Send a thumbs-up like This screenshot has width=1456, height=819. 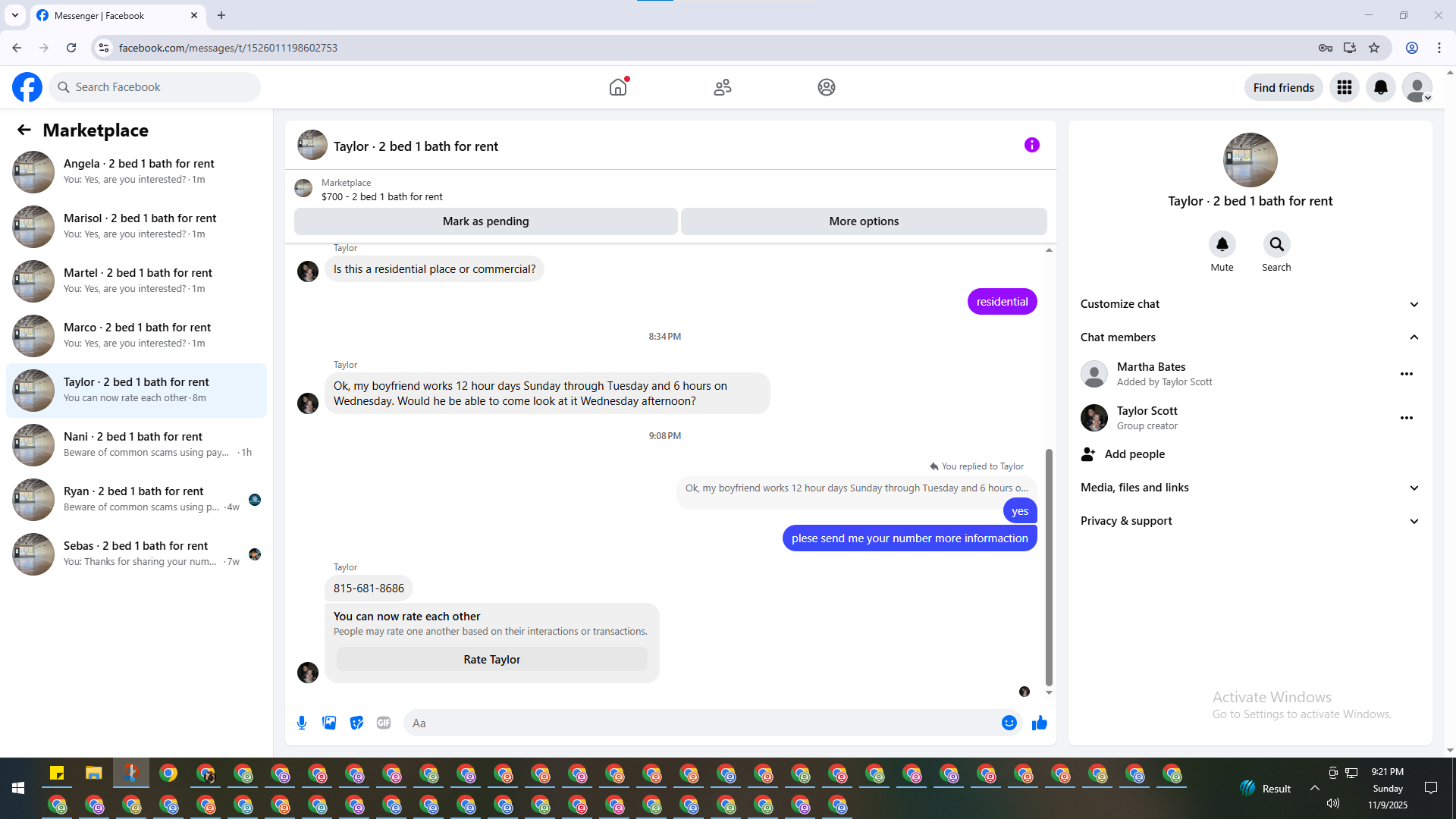pos(1040,723)
